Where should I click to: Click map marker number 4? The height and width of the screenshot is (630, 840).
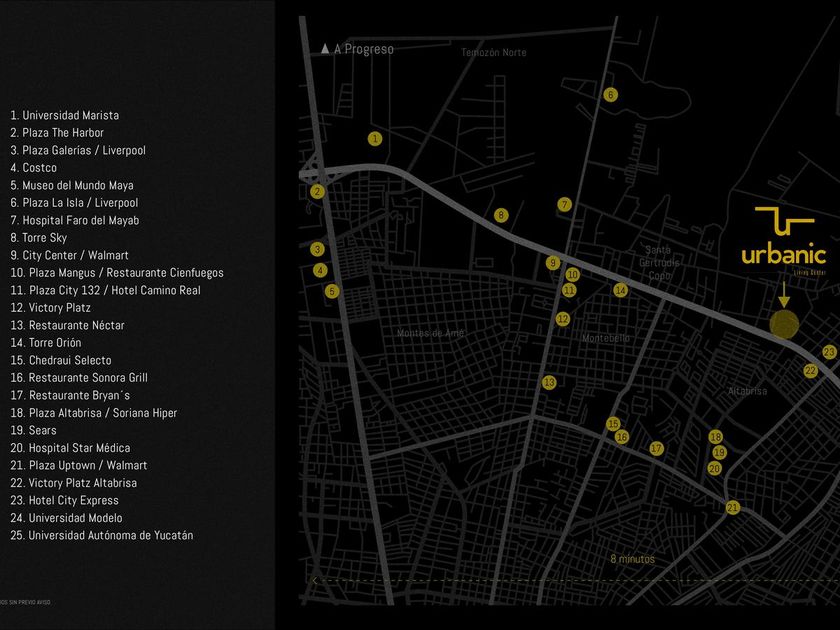click(320, 270)
